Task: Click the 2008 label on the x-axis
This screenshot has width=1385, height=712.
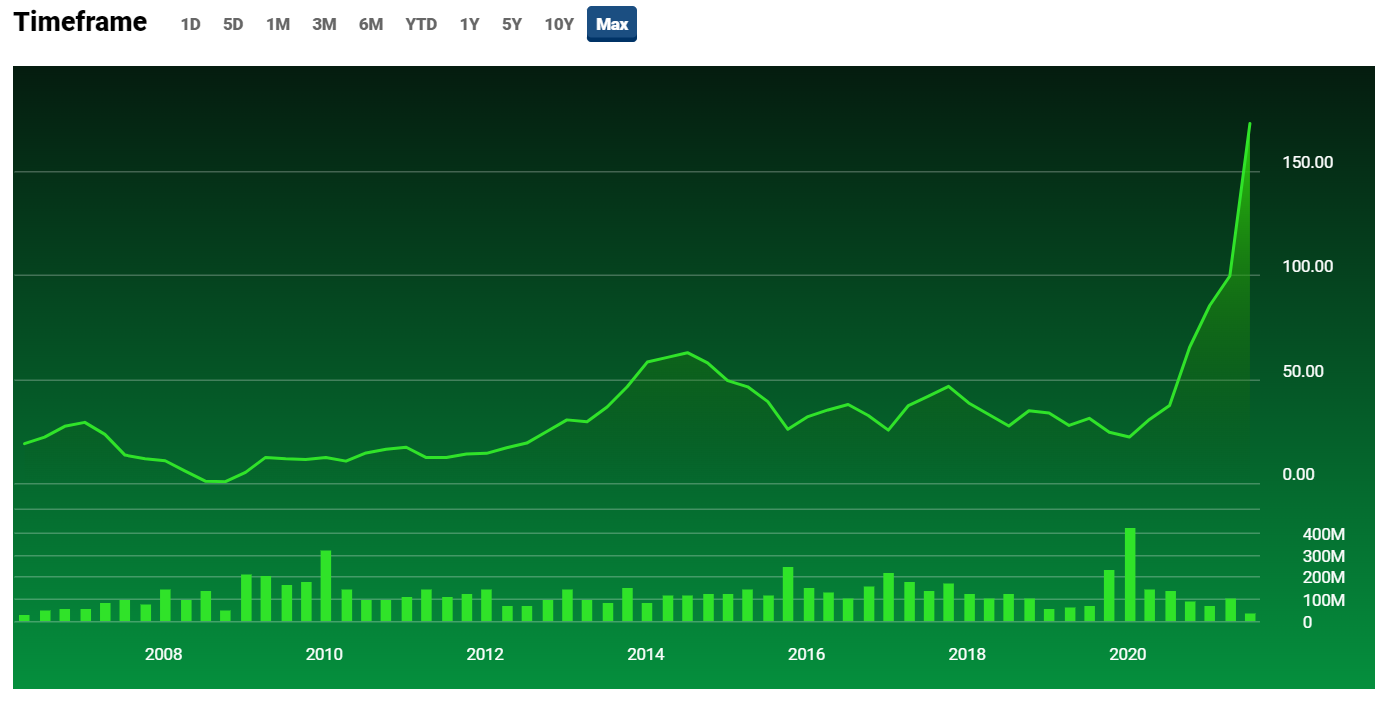Action: pos(163,655)
